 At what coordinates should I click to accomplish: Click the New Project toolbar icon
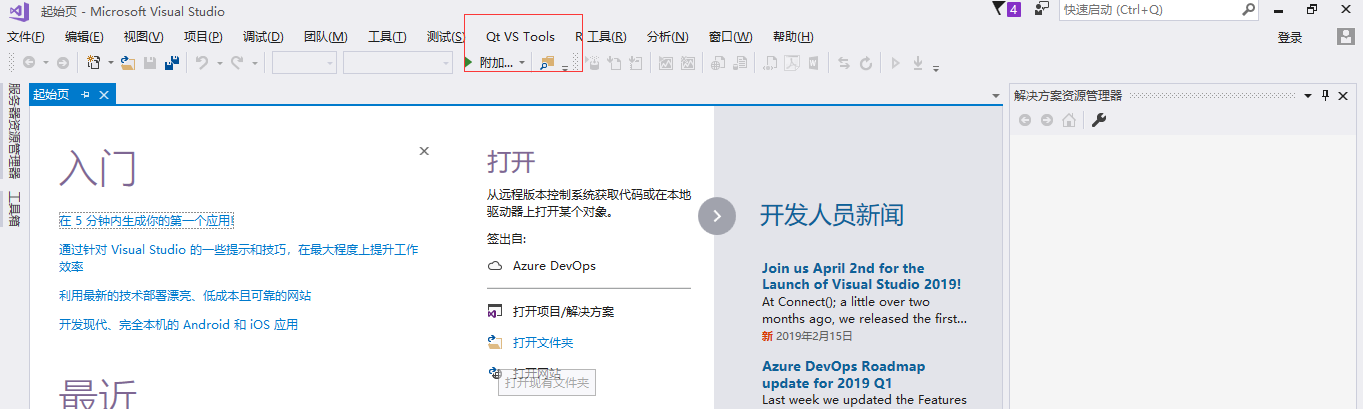click(94, 63)
